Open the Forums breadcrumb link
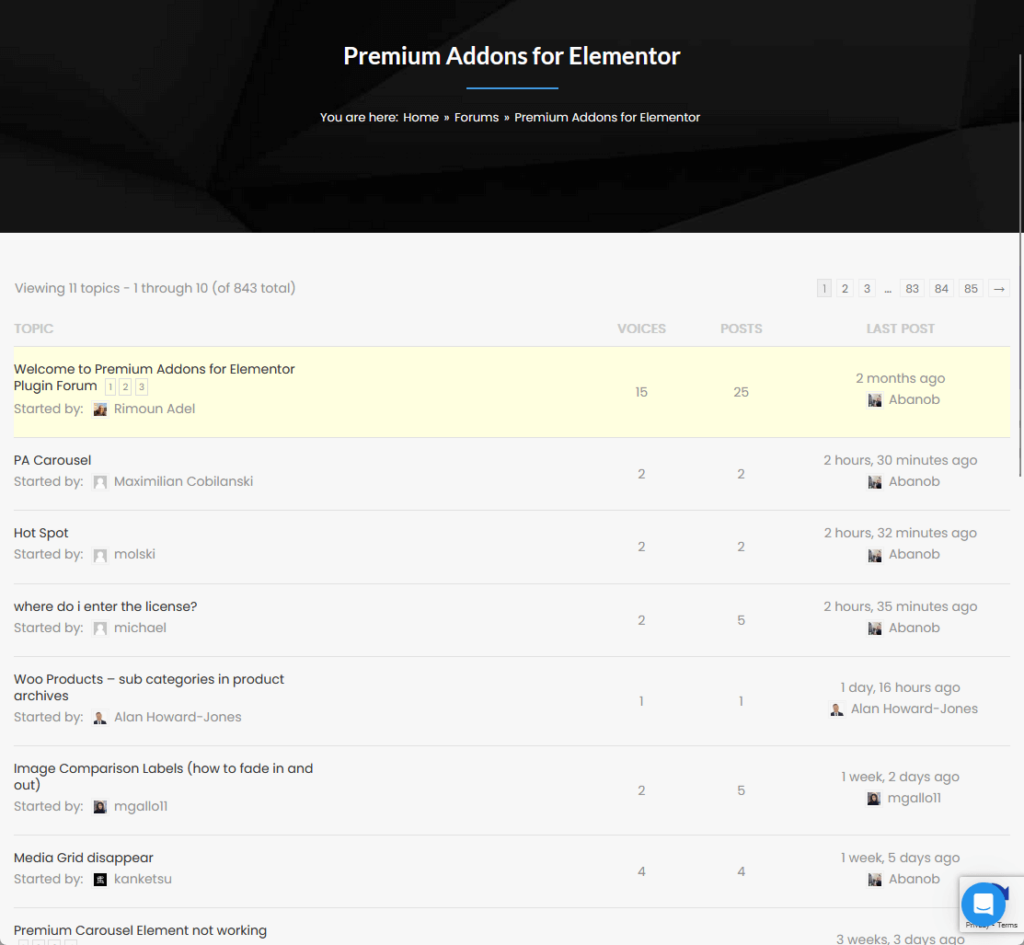 (476, 117)
